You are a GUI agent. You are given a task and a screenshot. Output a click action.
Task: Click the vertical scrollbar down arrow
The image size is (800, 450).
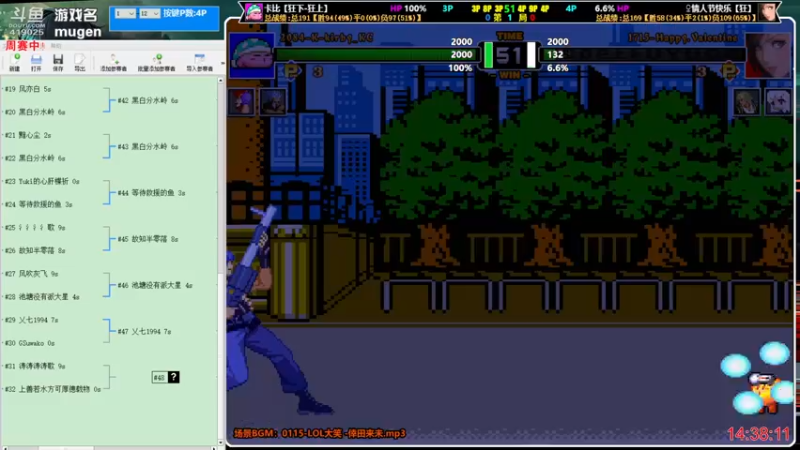tap(220, 442)
